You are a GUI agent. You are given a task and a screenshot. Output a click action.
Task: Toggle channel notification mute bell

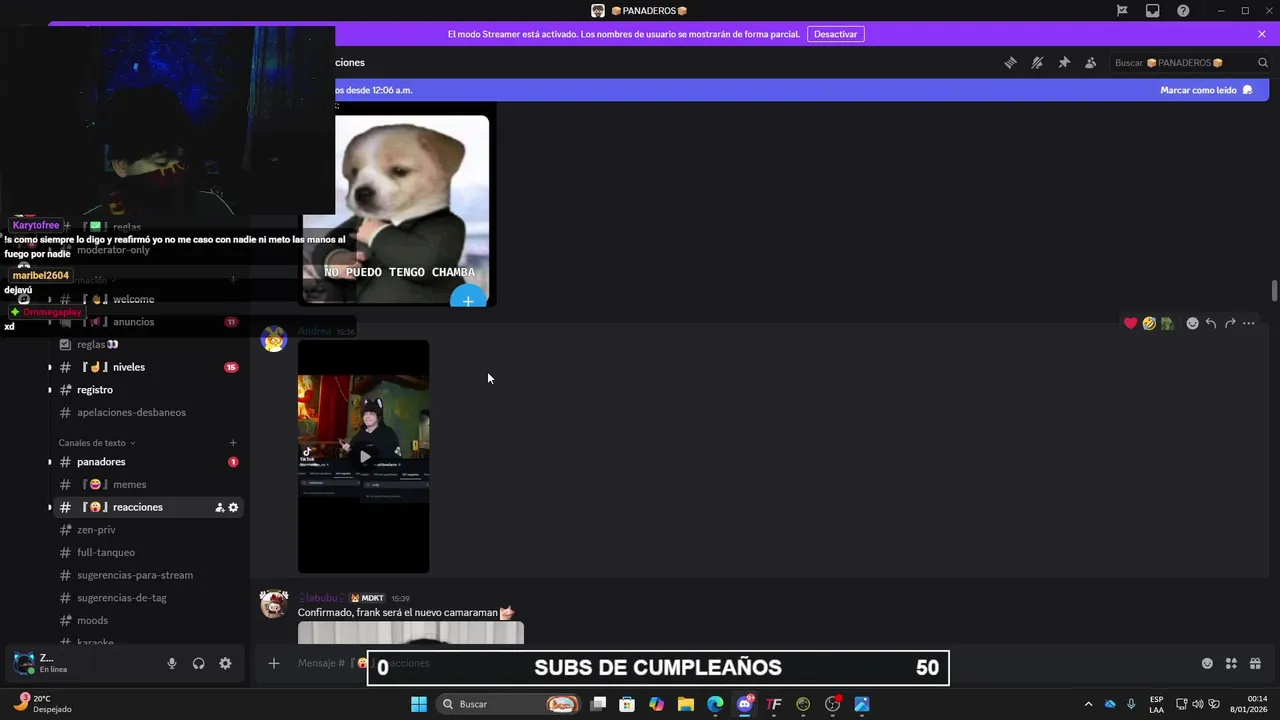[1037, 62]
